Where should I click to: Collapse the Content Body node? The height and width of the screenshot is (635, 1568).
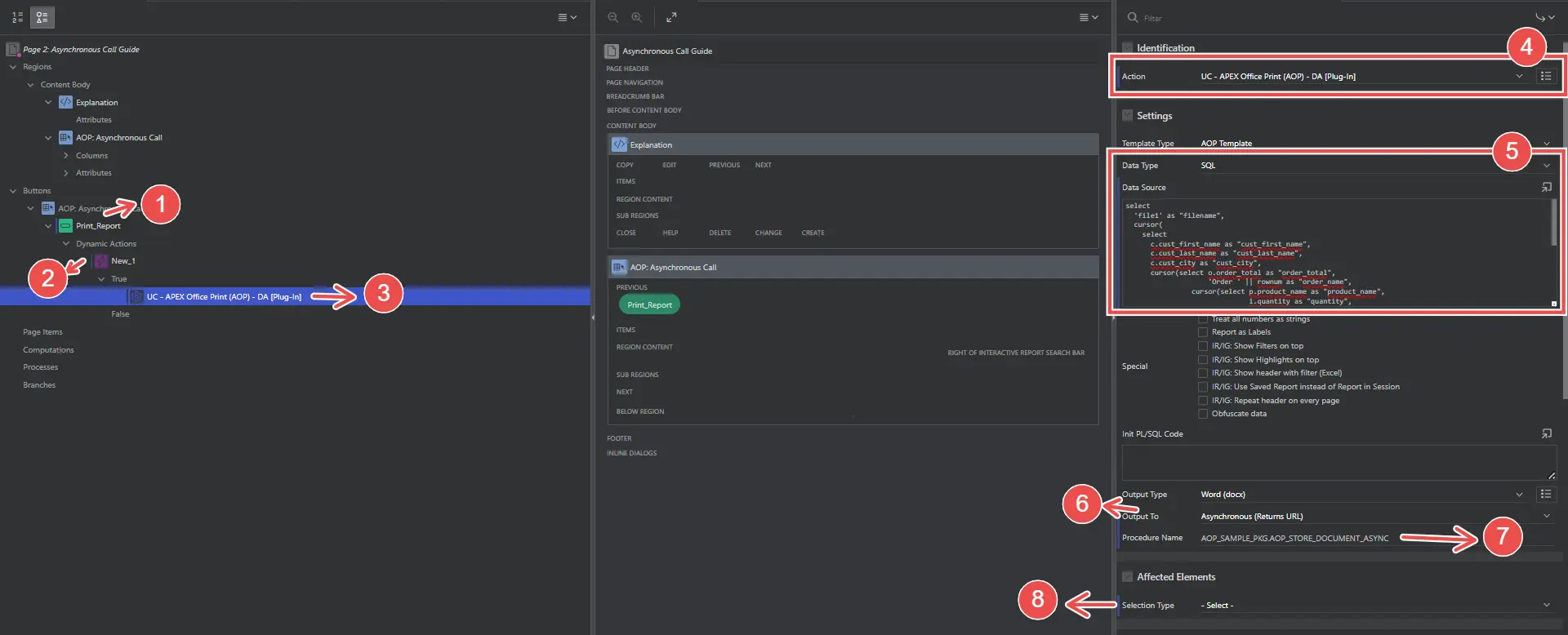point(31,84)
